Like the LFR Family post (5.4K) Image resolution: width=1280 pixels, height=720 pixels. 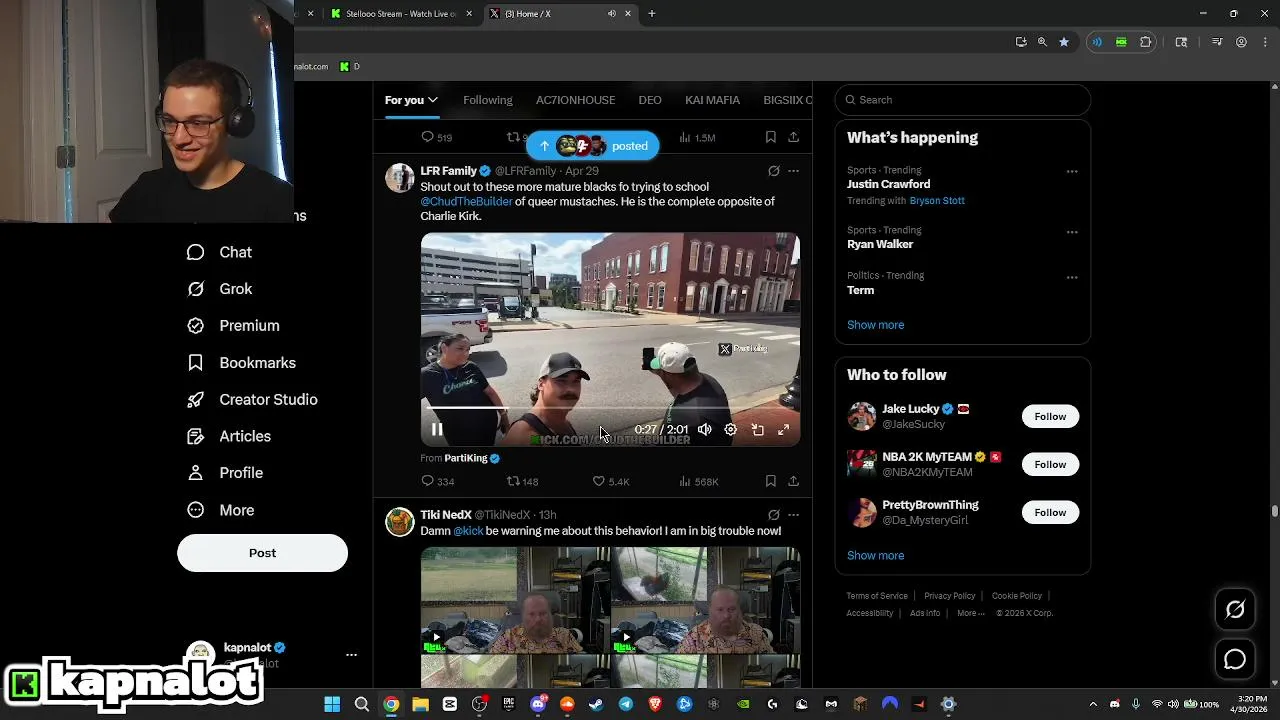[x=610, y=481]
